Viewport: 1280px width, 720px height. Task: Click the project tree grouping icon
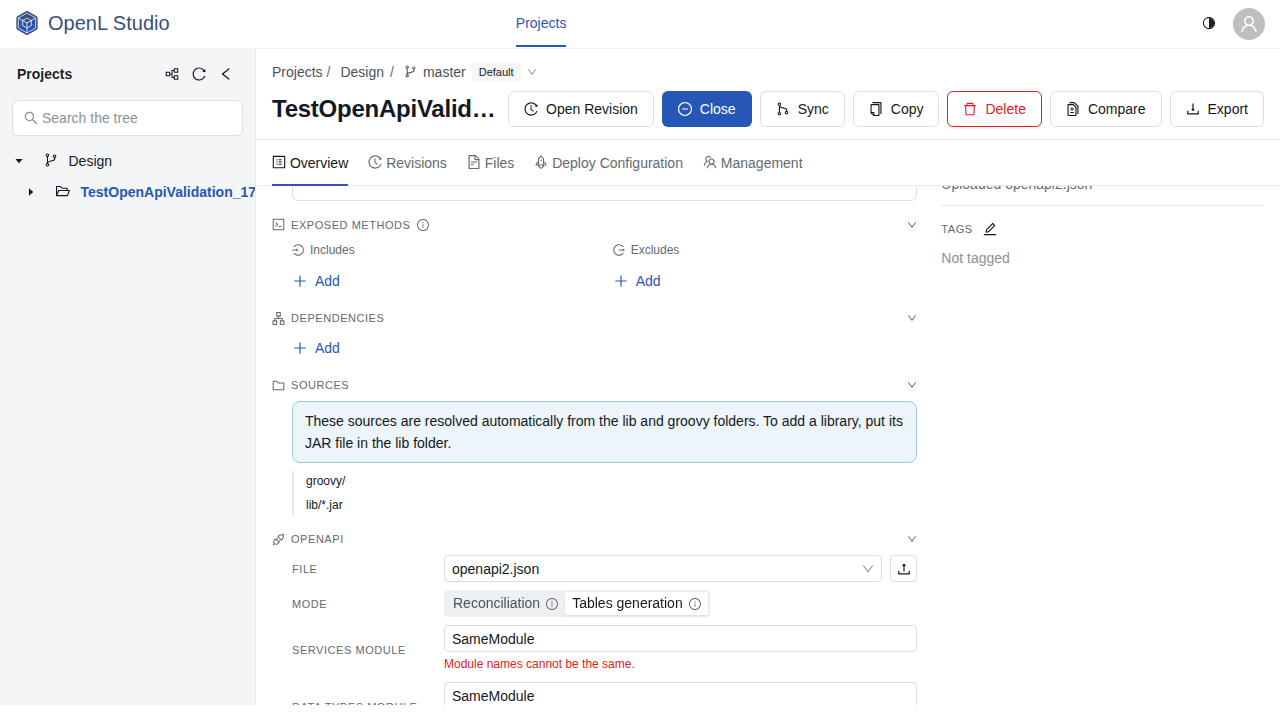tap(172, 74)
